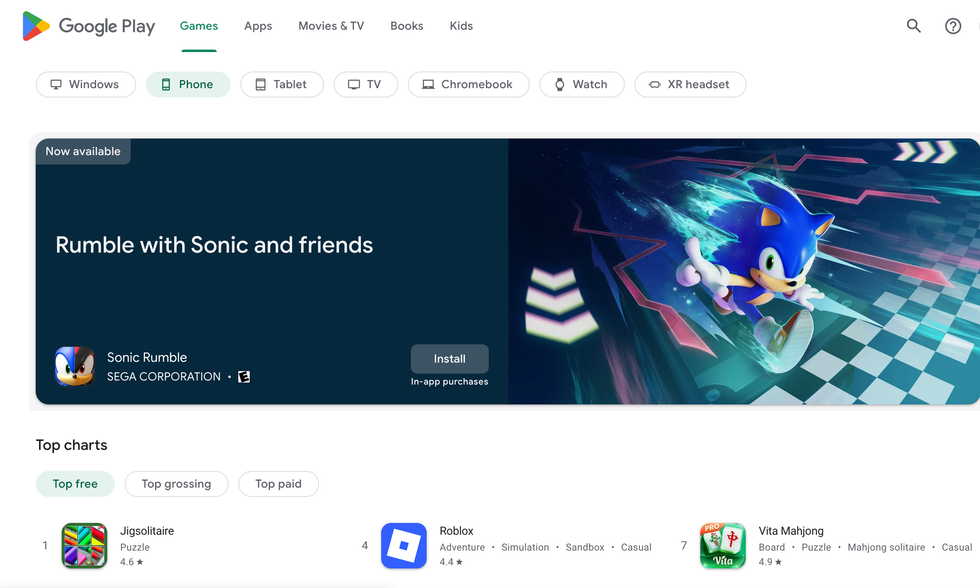Install Sonic Rumble

[x=449, y=358]
